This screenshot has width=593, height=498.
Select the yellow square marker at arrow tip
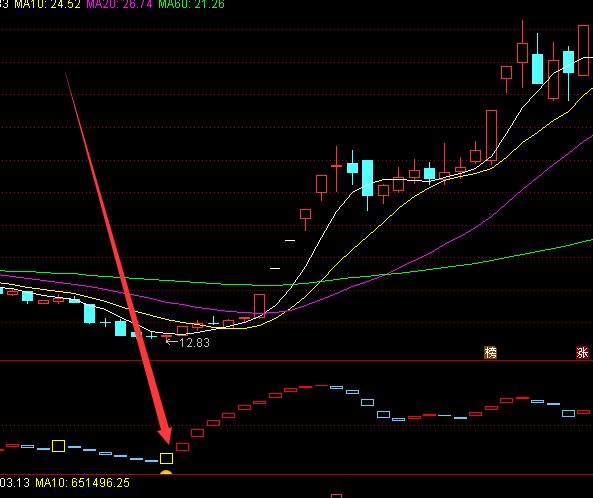[x=166, y=459]
